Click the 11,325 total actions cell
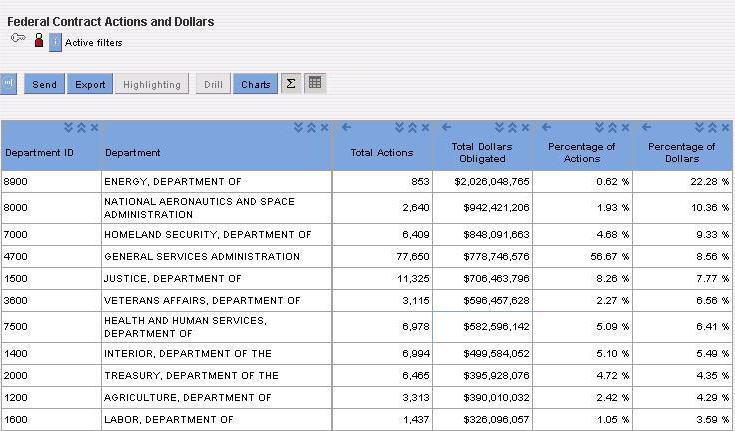Screen dimensions: 735x431 click(382, 279)
